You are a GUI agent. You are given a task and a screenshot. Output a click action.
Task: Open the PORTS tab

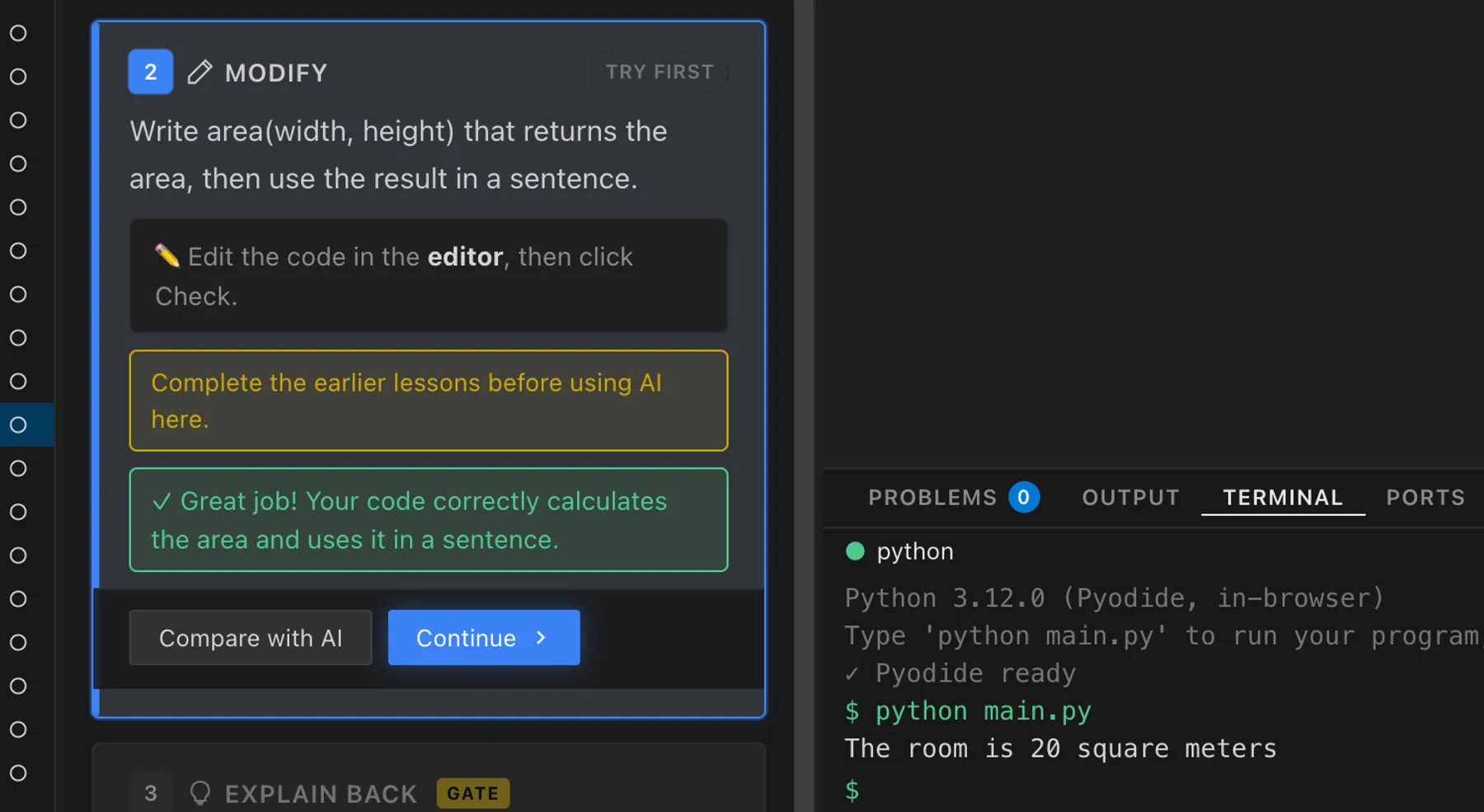[1425, 497]
